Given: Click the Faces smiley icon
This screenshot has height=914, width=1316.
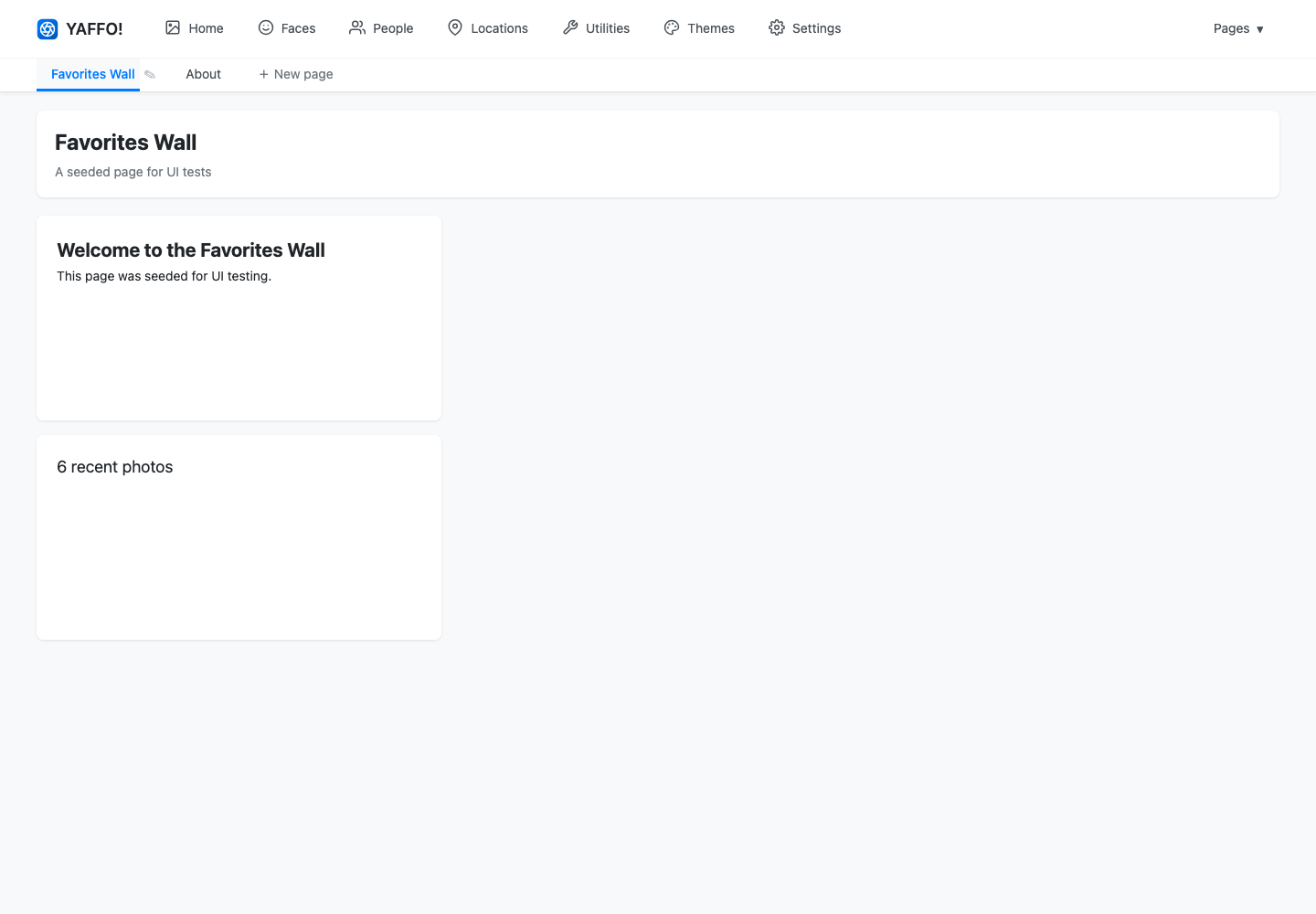Looking at the screenshot, I should [266, 27].
